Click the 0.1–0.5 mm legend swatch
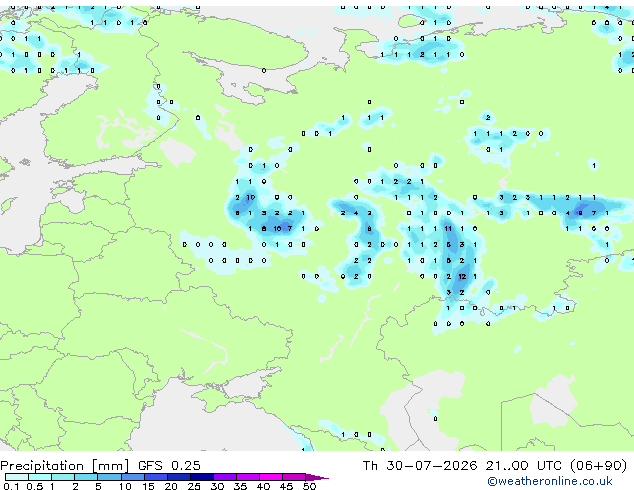The height and width of the screenshot is (490, 634). [17, 477]
